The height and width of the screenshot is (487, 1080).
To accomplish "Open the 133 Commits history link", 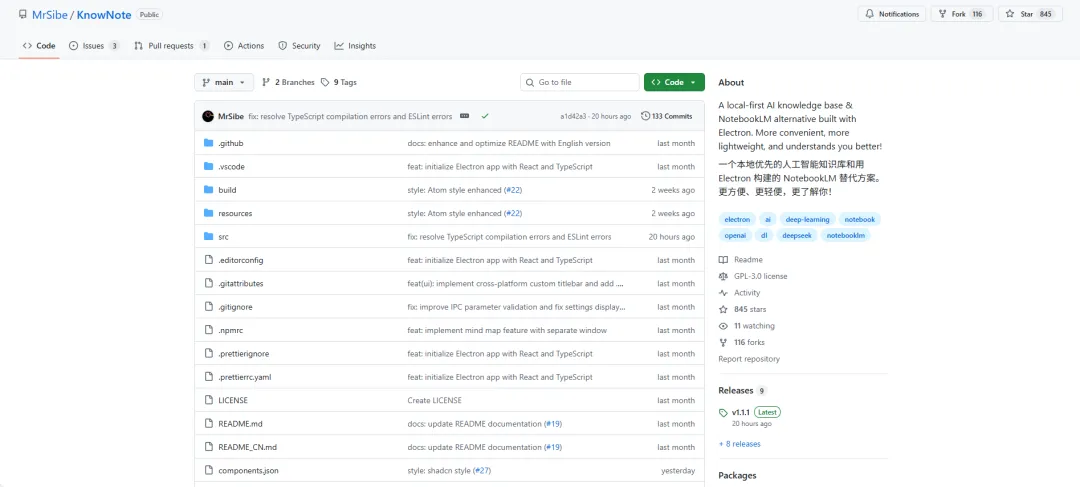I will [667, 116].
